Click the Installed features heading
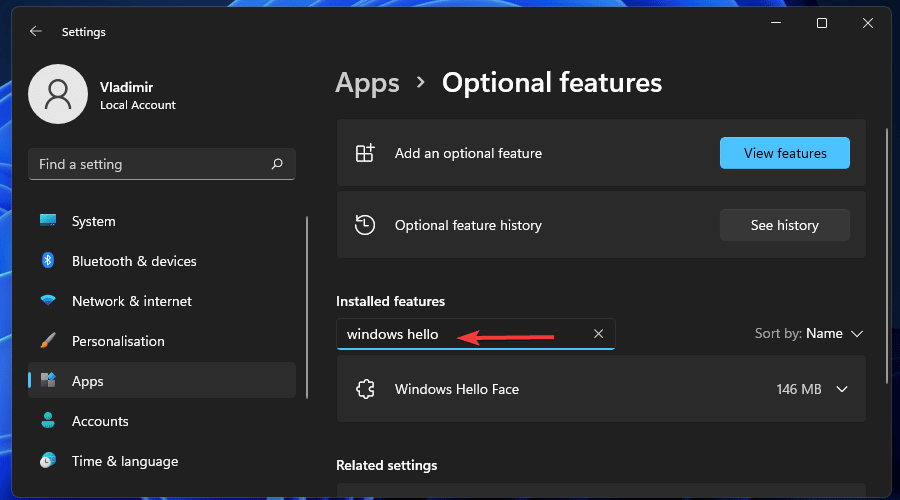 pos(390,301)
